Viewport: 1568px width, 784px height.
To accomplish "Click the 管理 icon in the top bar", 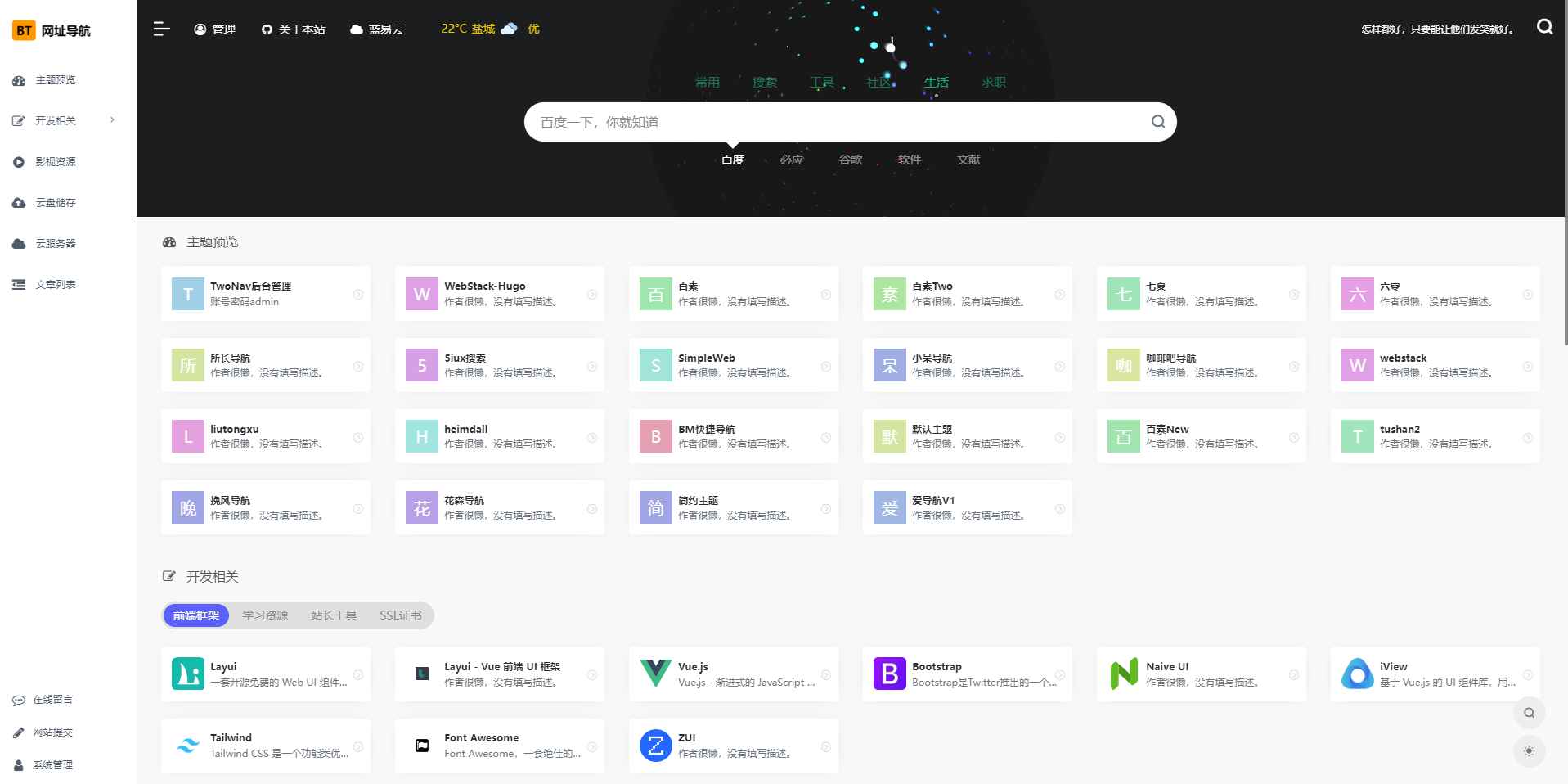I will click(199, 29).
